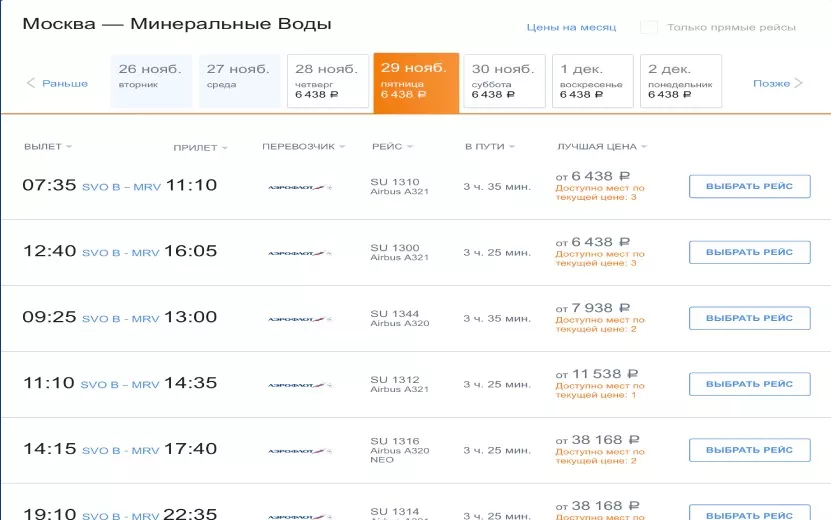The width and height of the screenshot is (831, 520).
Task: Select the 1 дек. Sunday date tab
Action: pos(592,81)
